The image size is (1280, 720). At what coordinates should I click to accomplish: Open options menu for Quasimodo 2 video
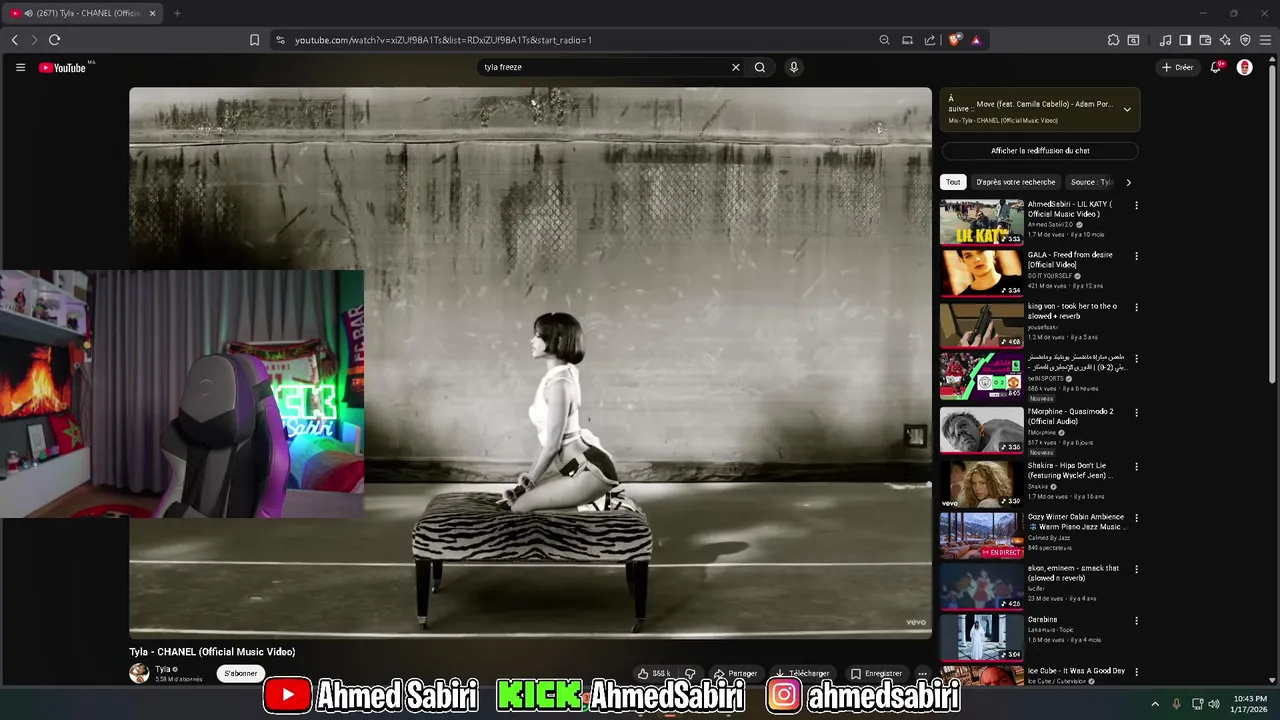[x=1136, y=413]
